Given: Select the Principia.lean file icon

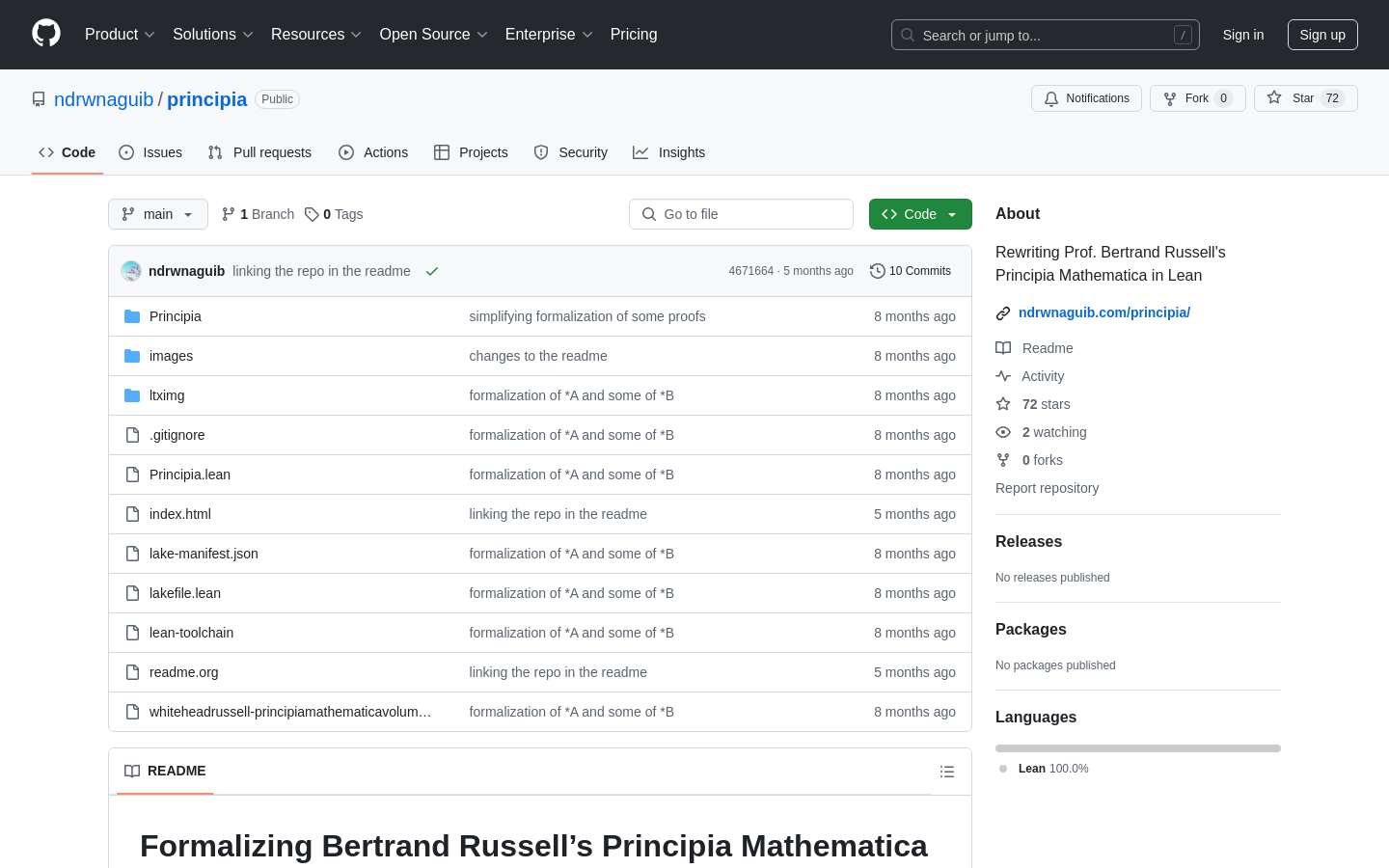Looking at the screenshot, I should 132,475.
